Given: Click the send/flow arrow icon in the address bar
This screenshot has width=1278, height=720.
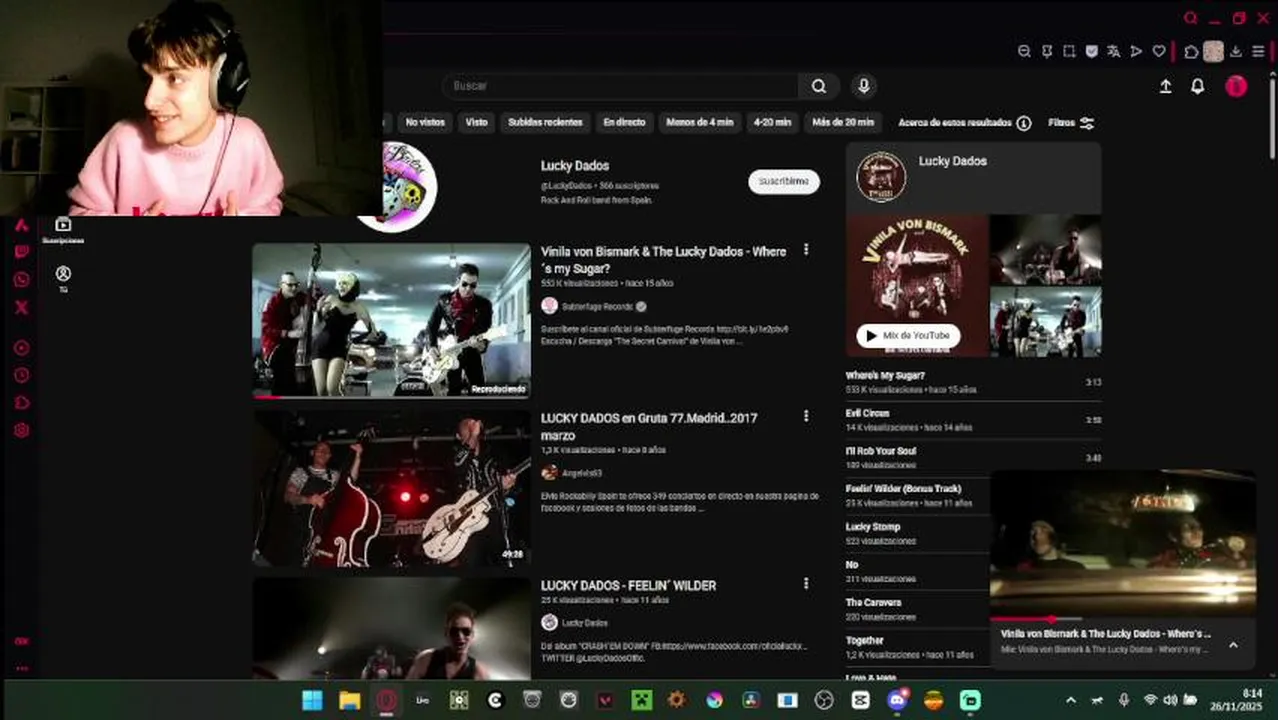Looking at the screenshot, I should pyautogui.click(x=1136, y=52).
